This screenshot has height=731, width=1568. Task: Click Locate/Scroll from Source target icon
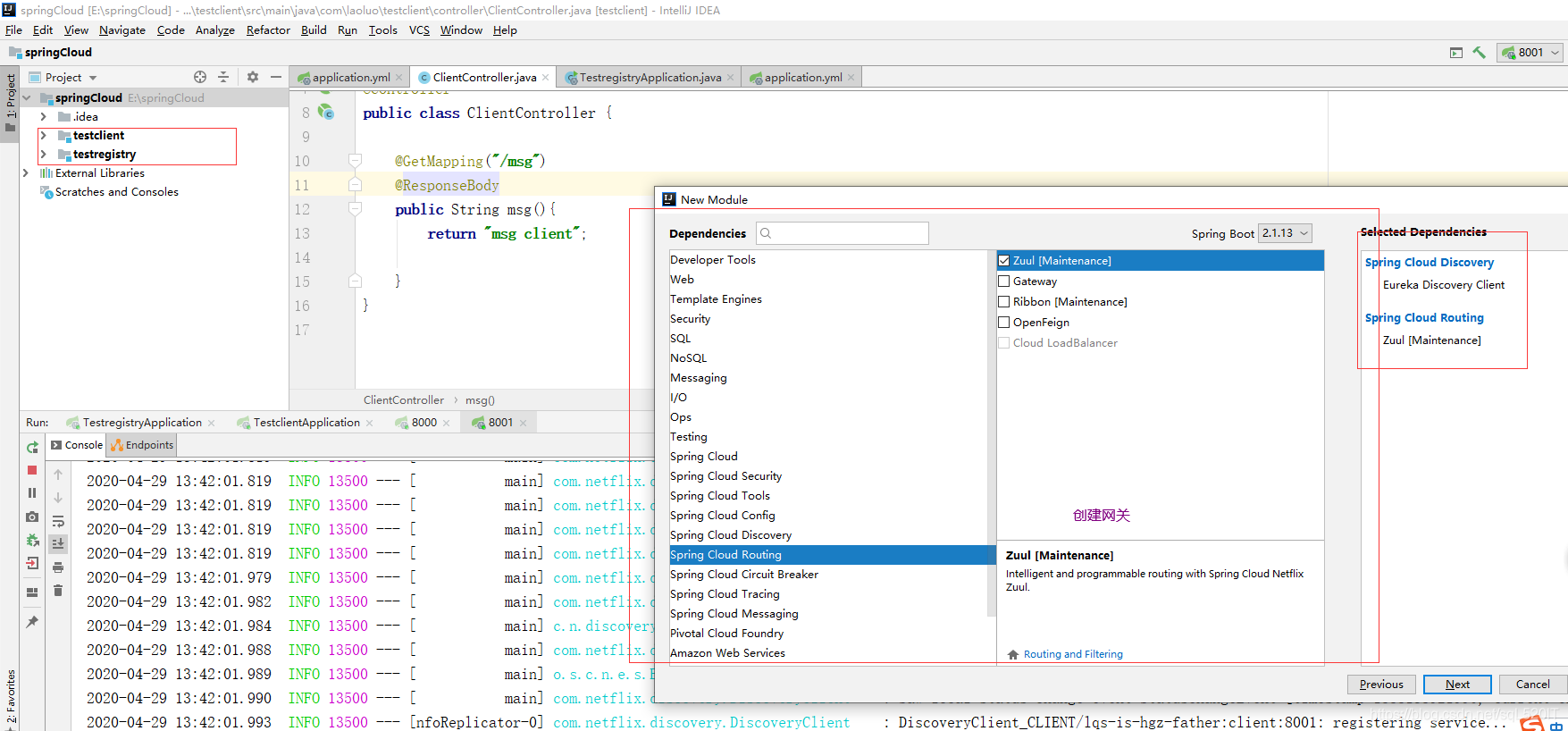pyautogui.click(x=200, y=78)
